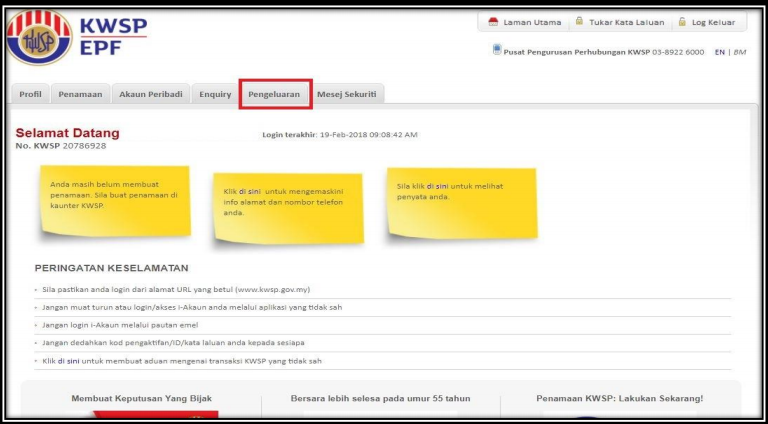768x424 pixels.
Task: Open the Mesej Sekuriti tab
Action: click(x=347, y=94)
